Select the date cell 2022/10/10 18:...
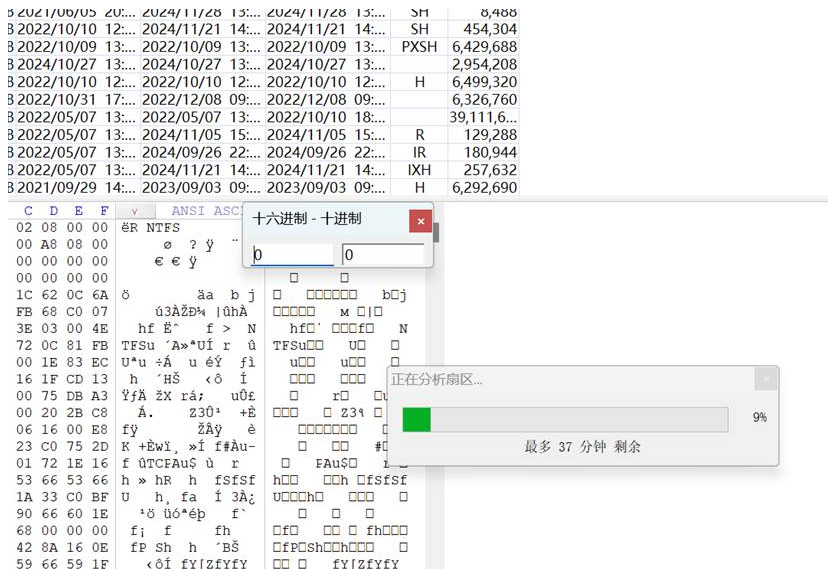This screenshot has height=569, width=828. click(x=326, y=117)
